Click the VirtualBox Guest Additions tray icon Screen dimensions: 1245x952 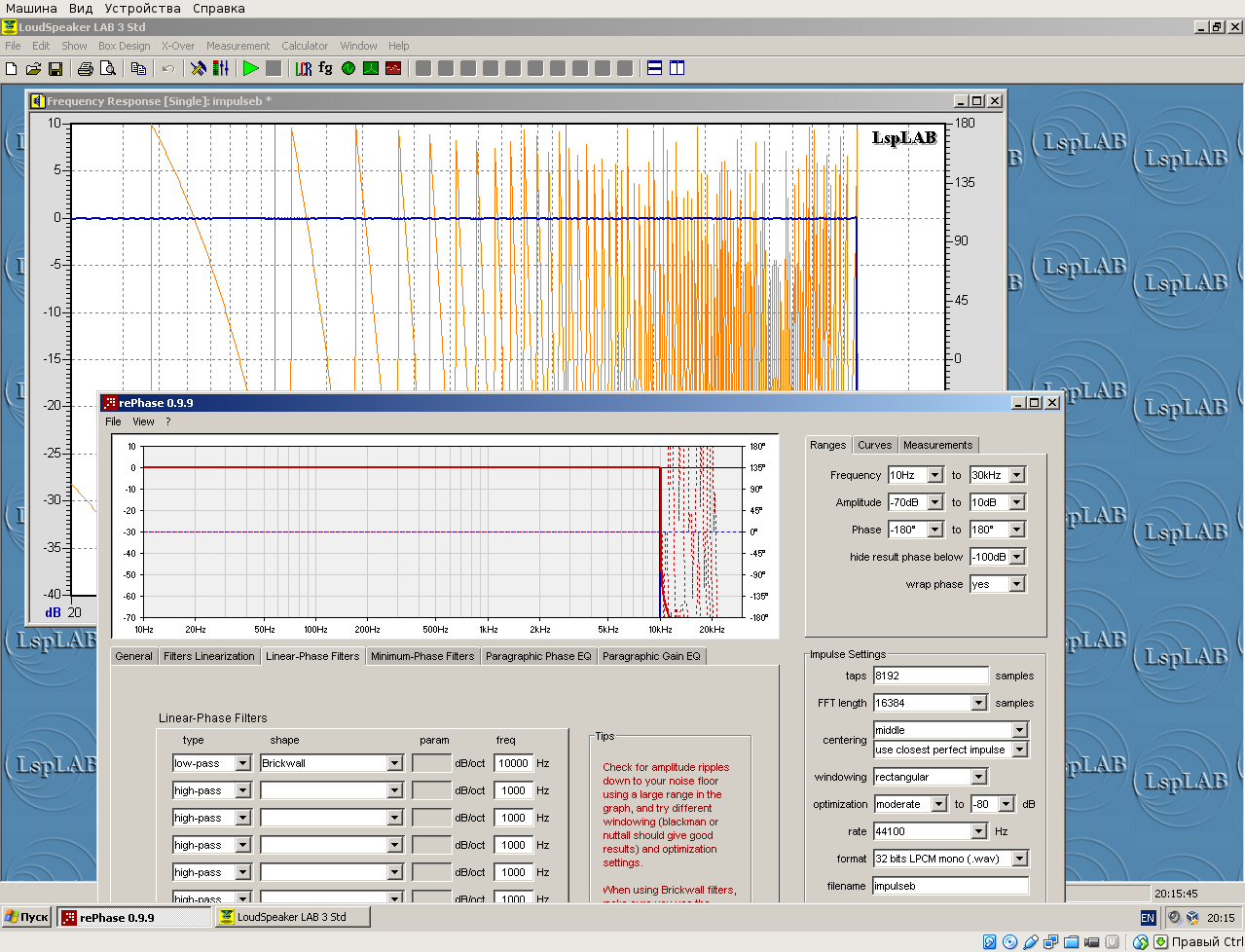tap(1192, 917)
